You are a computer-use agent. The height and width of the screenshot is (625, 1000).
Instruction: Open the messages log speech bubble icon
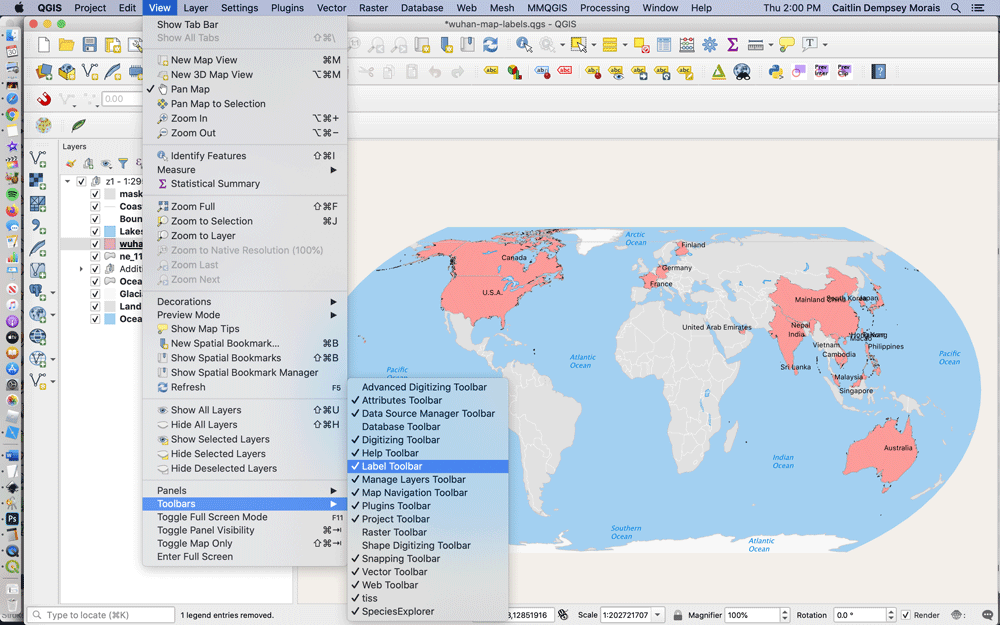tap(987, 615)
